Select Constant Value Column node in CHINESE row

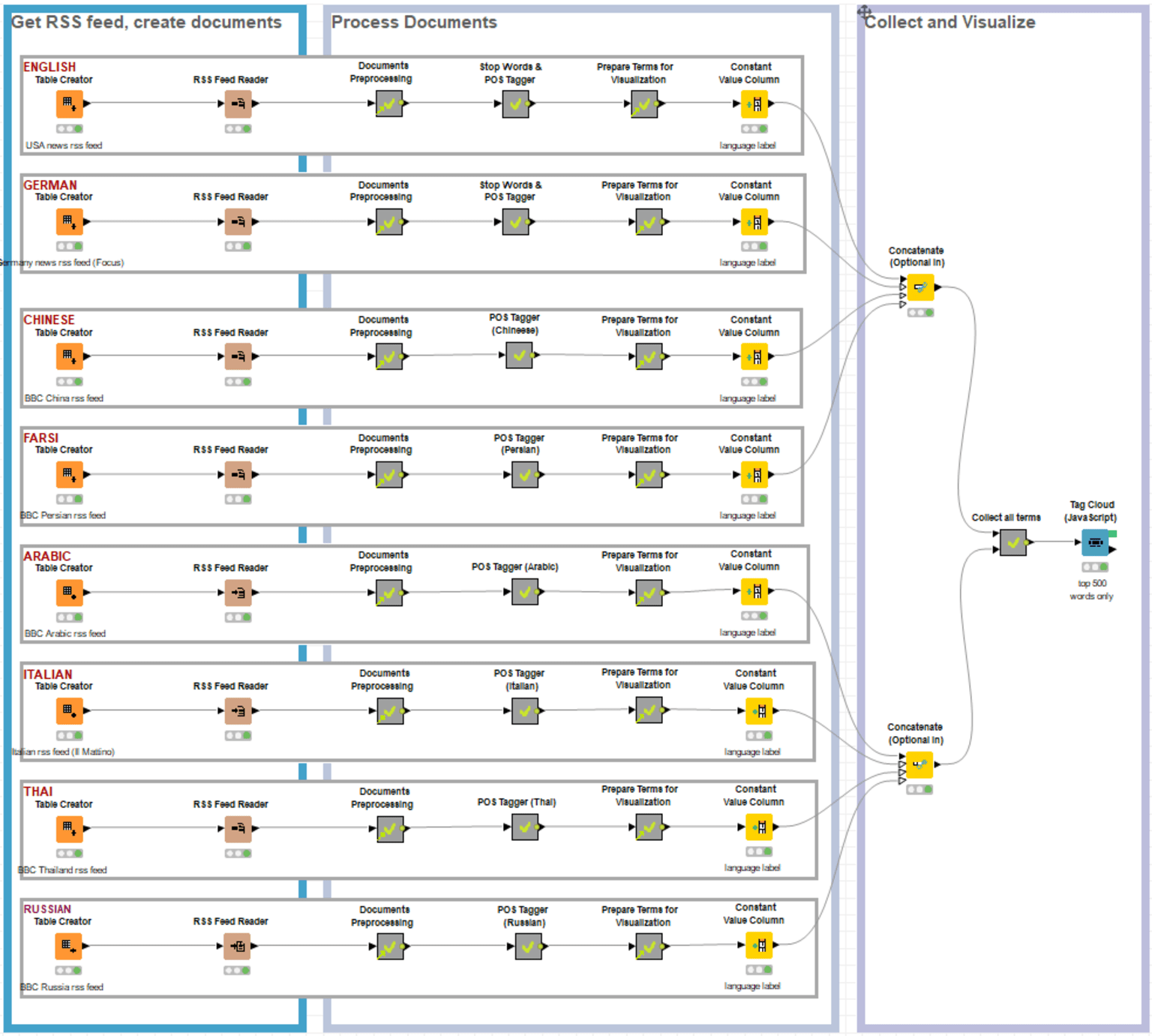(x=754, y=356)
